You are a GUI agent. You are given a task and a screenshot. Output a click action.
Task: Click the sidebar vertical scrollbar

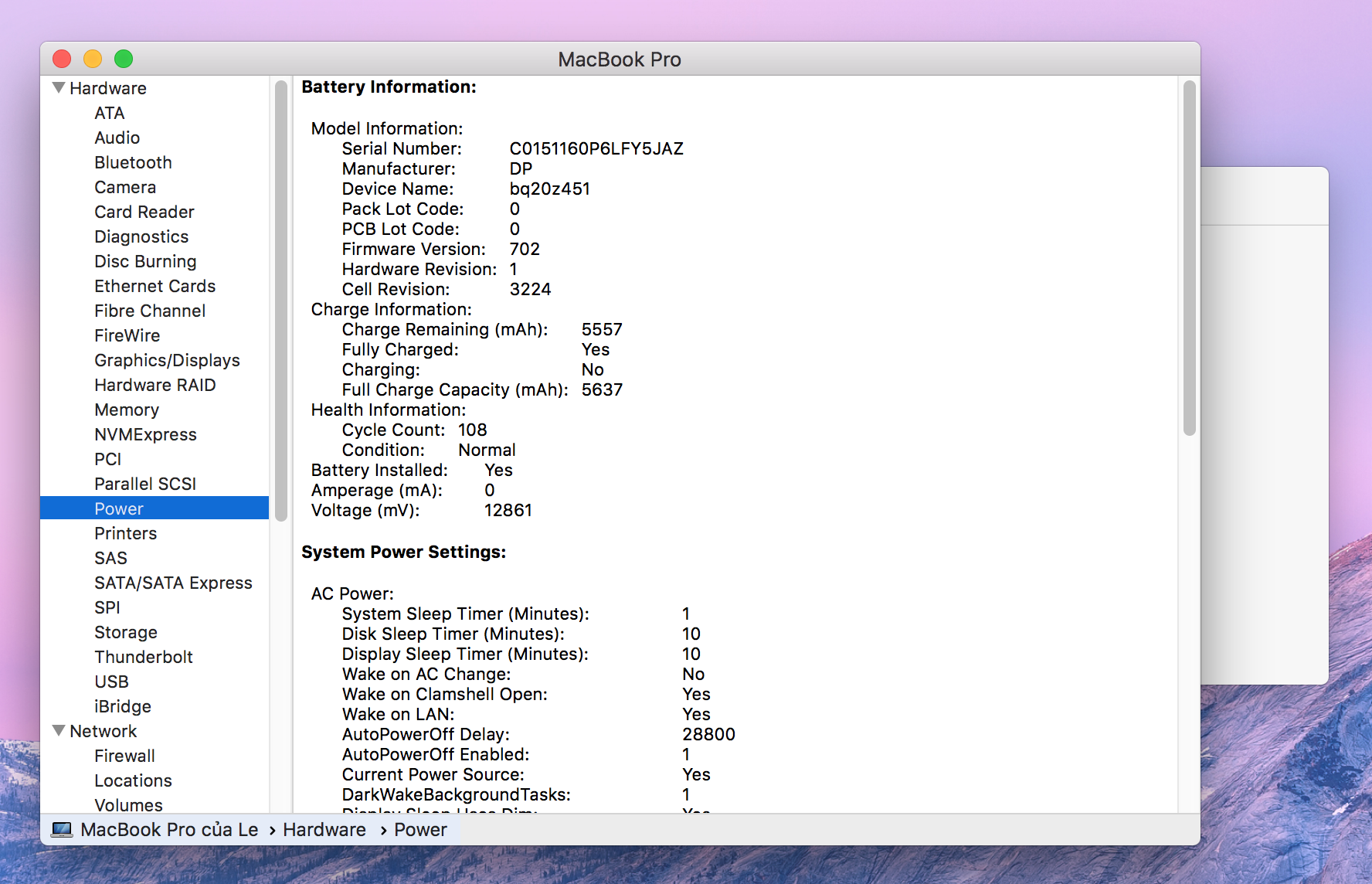tap(281, 301)
